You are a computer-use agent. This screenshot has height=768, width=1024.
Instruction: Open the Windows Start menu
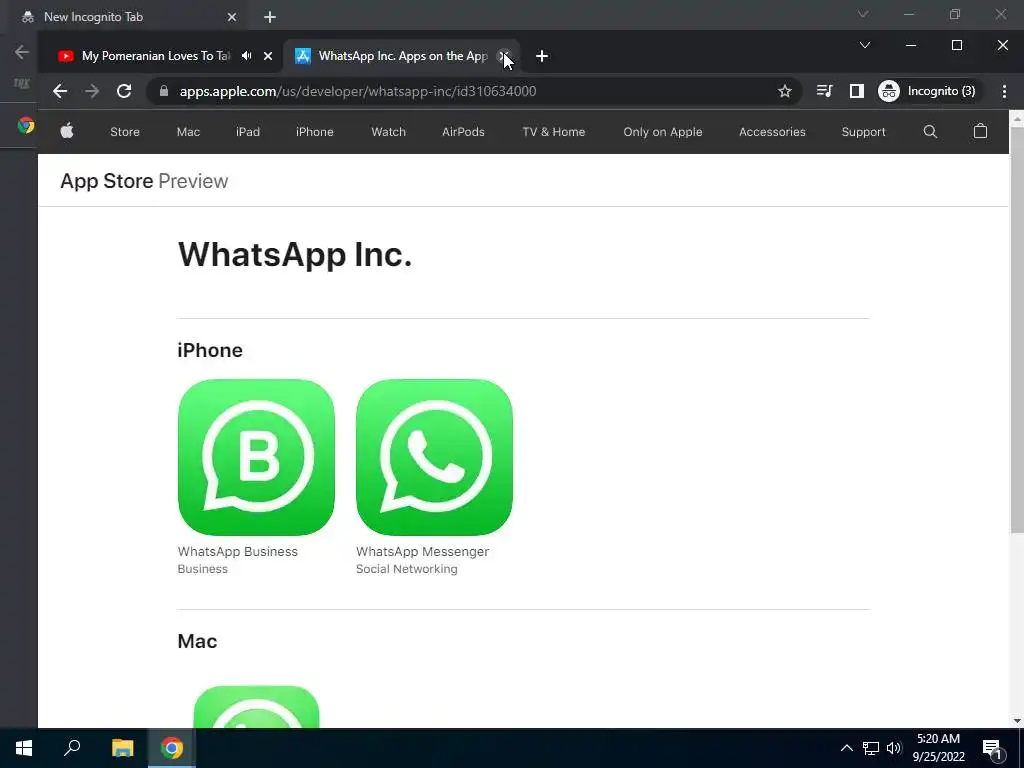[24, 748]
